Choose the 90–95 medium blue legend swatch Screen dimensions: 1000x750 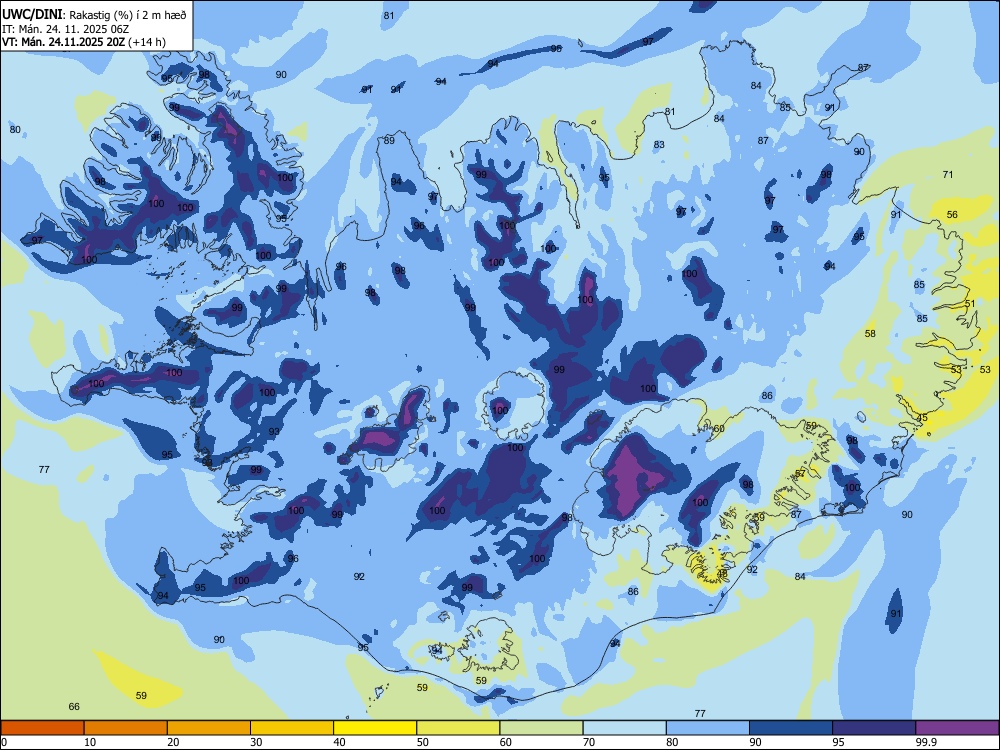[x=791, y=728]
